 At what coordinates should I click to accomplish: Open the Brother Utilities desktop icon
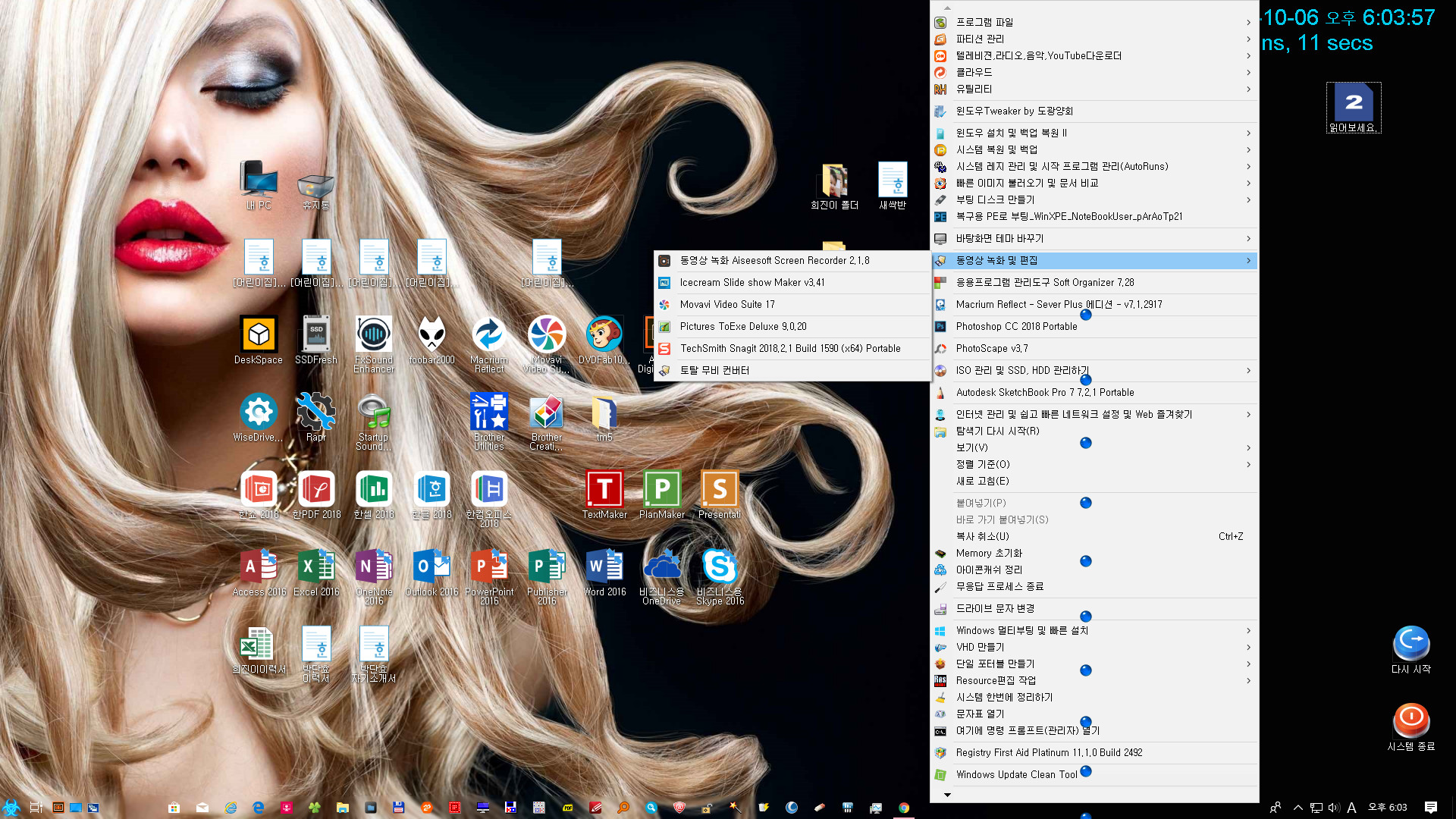coord(489,422)
